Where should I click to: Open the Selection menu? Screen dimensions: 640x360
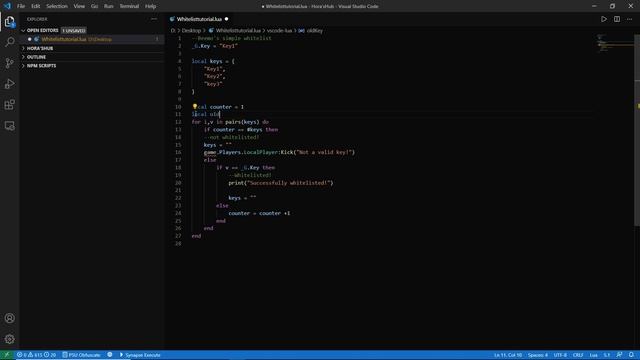tap(57, 6)
